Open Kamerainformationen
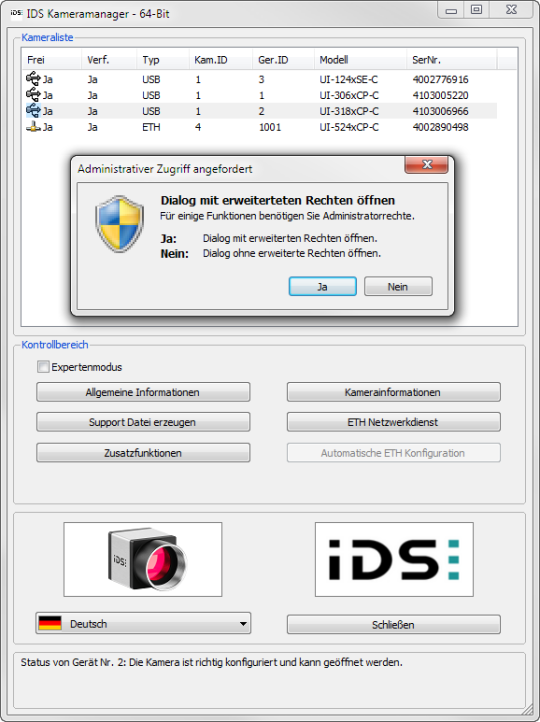The height and width of the screenshot is (722, 540). pos(394,392)
